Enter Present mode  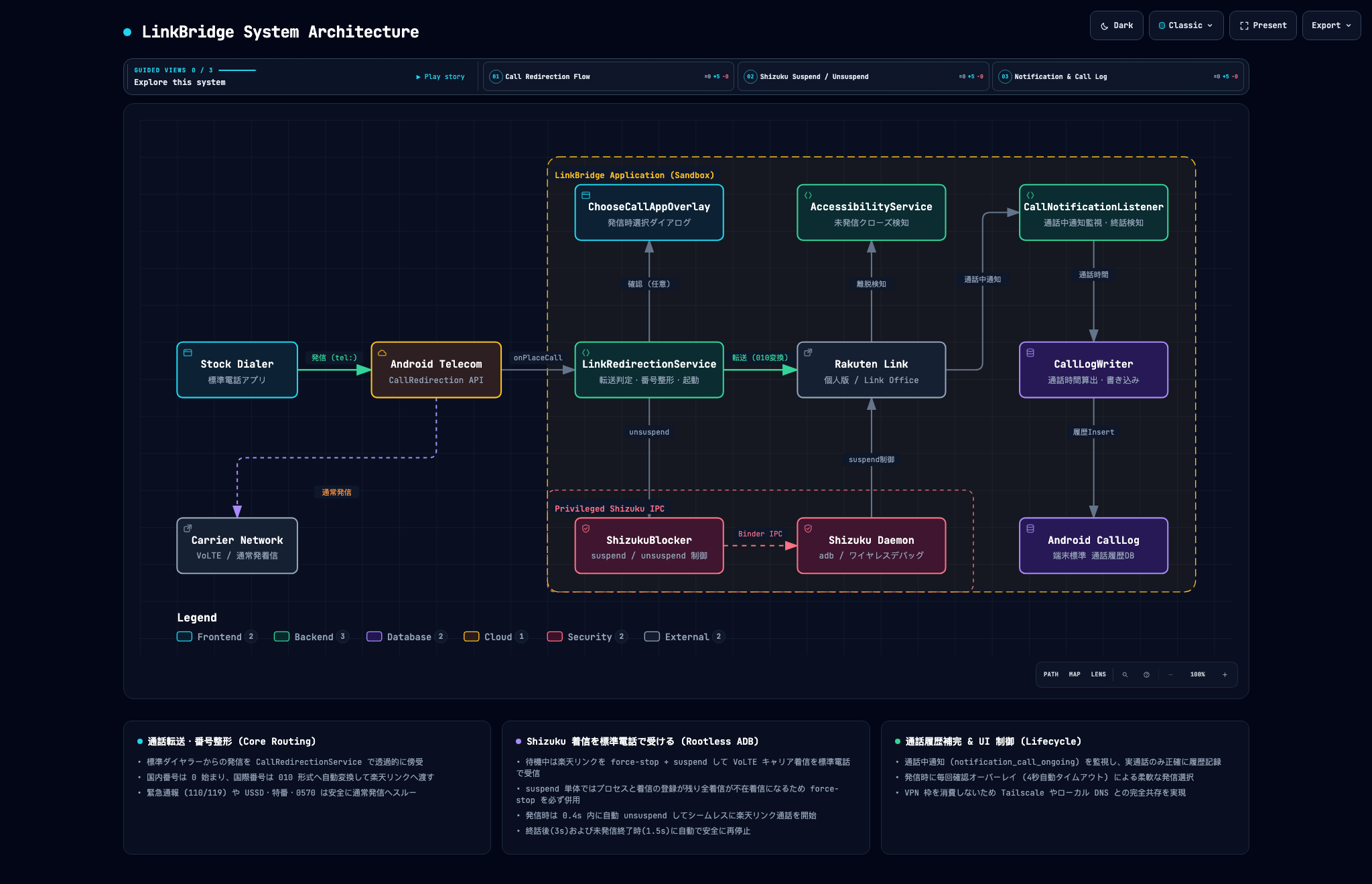click(x=1263, y=25)
